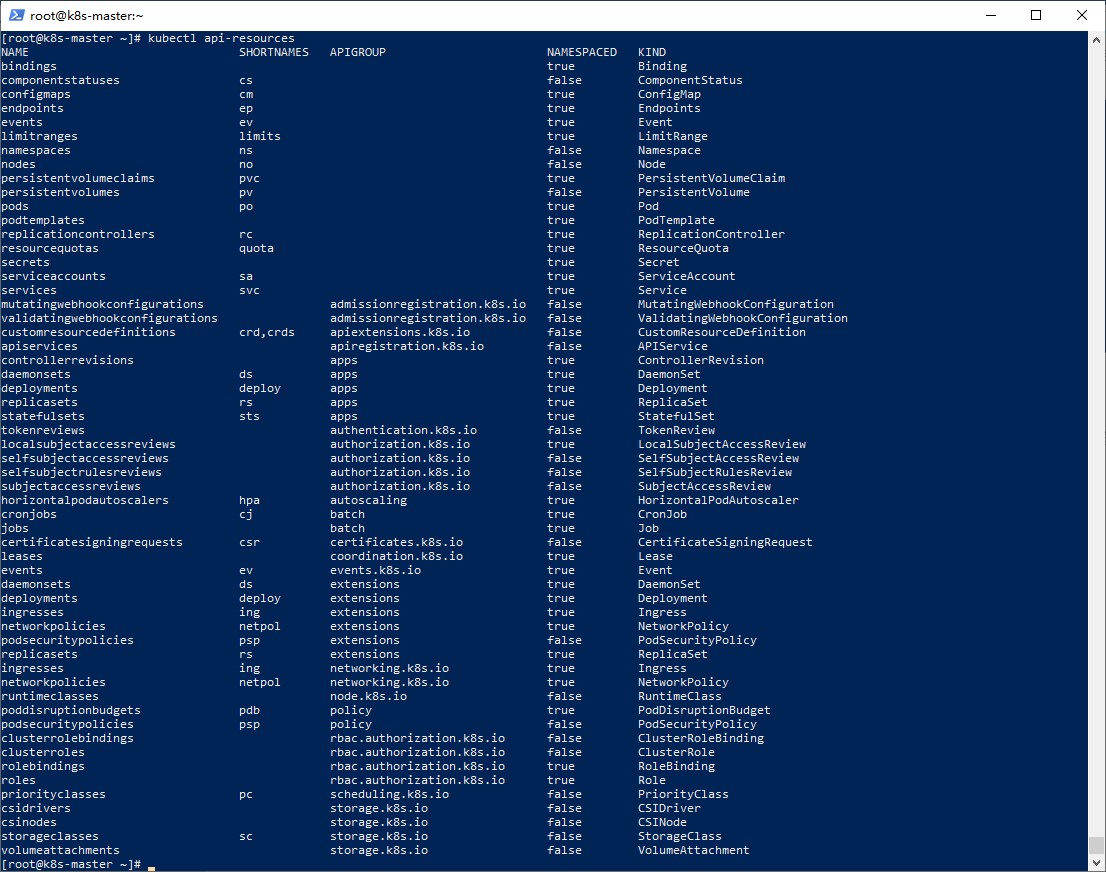Click the 'nodes' resource name
Screen dimensions: 1106x872
pos(18,164)
